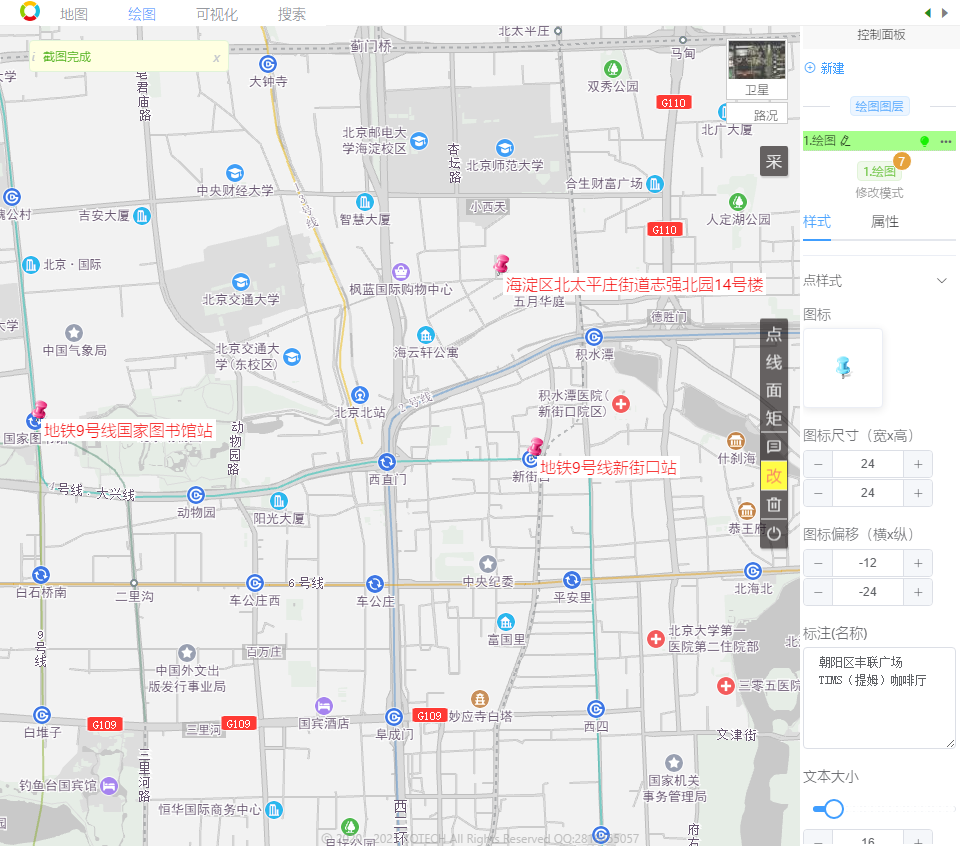Toggle the green lightbulb visibility of 1.绘图

pos(924,141)
